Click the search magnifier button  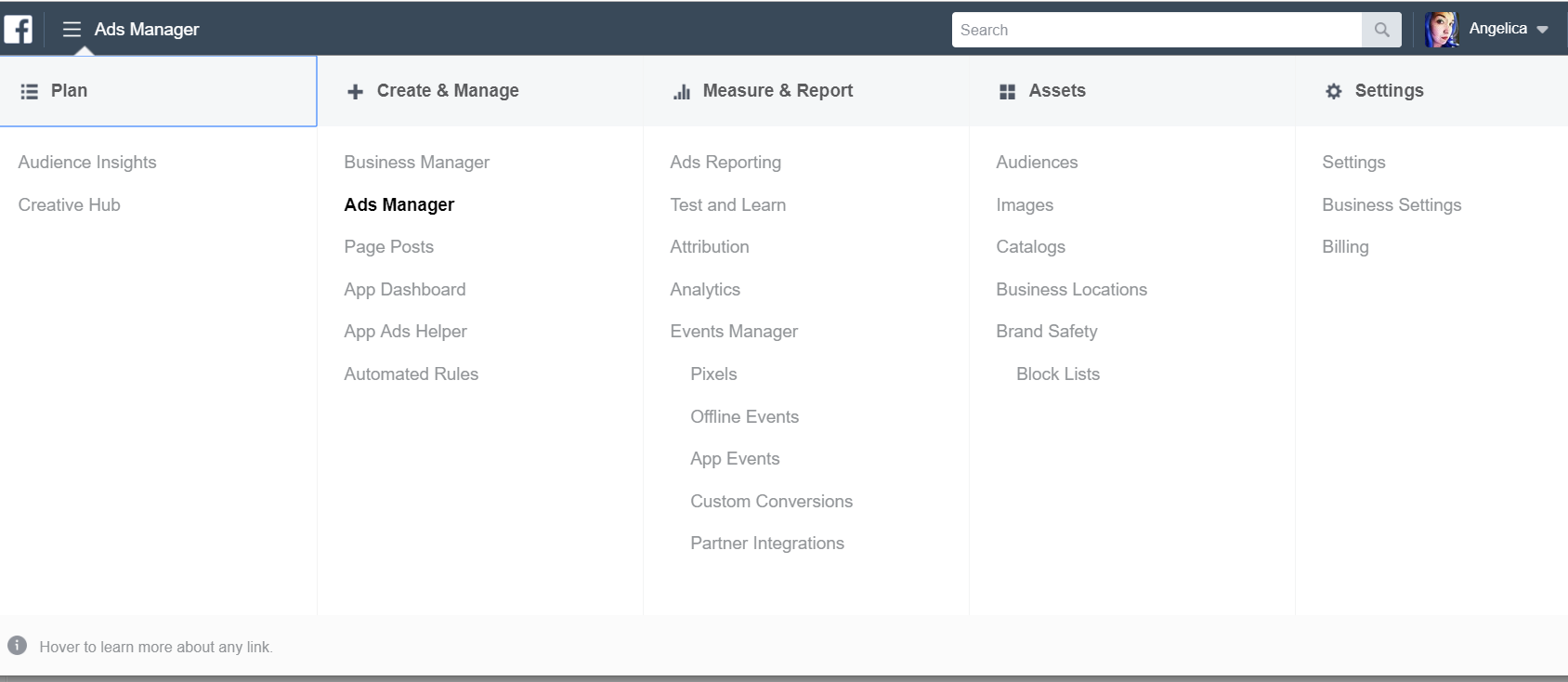[x=1381, y=30]
